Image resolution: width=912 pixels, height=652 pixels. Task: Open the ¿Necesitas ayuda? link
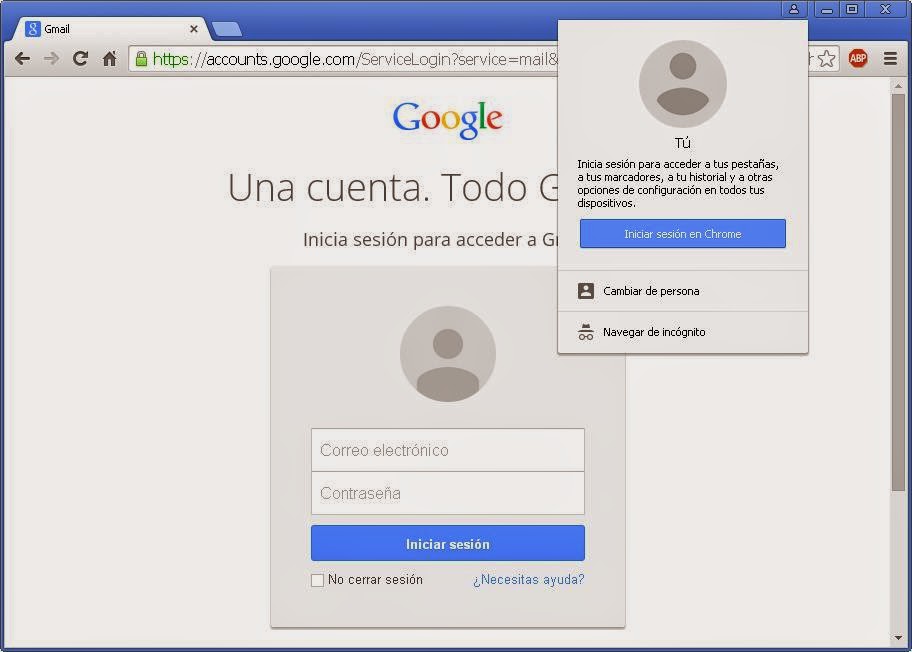pyautogui.click(x=528, y=580)
